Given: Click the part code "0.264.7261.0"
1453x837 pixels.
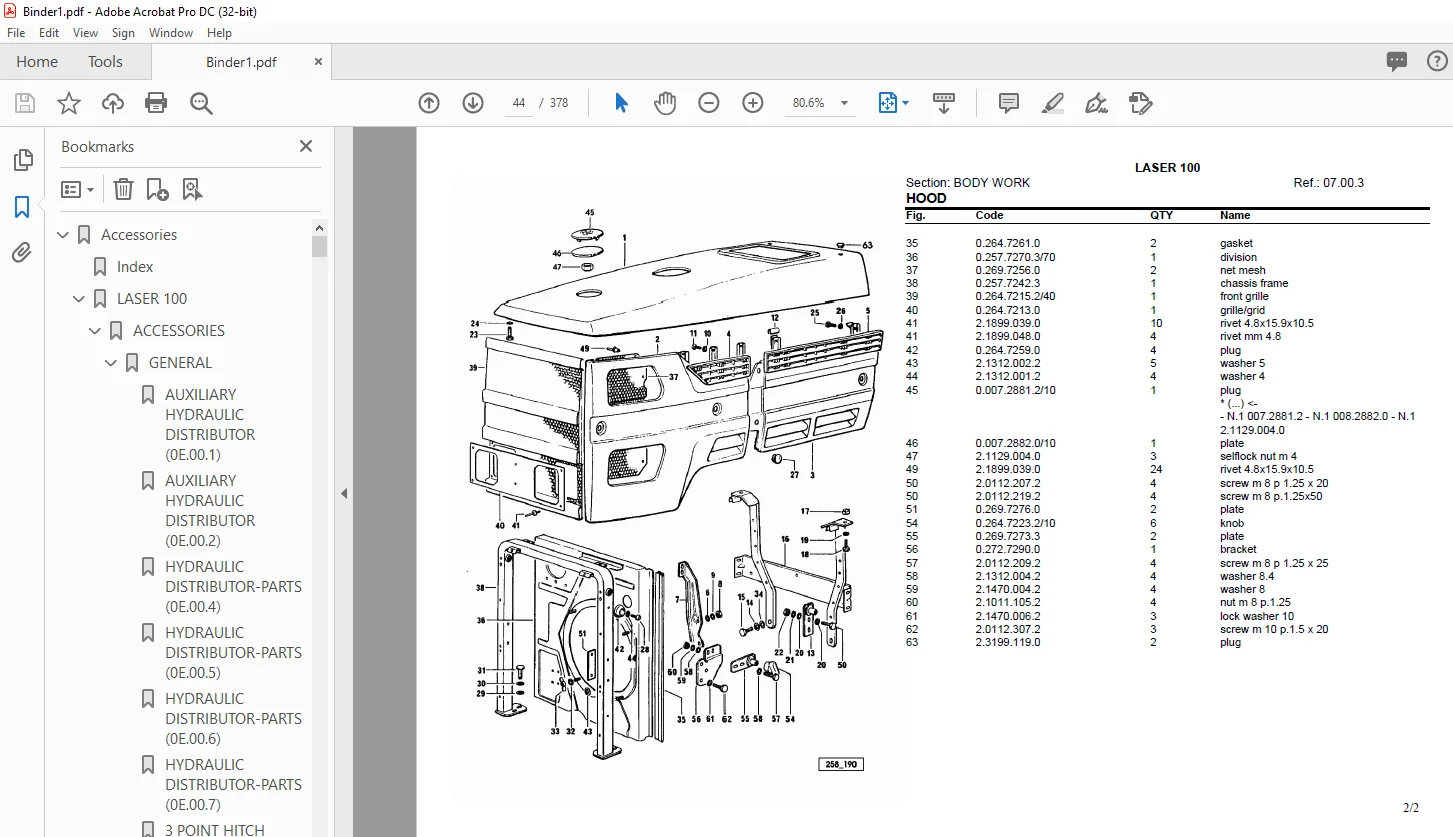Looking at the screenshot, I should coord(1008,243).
